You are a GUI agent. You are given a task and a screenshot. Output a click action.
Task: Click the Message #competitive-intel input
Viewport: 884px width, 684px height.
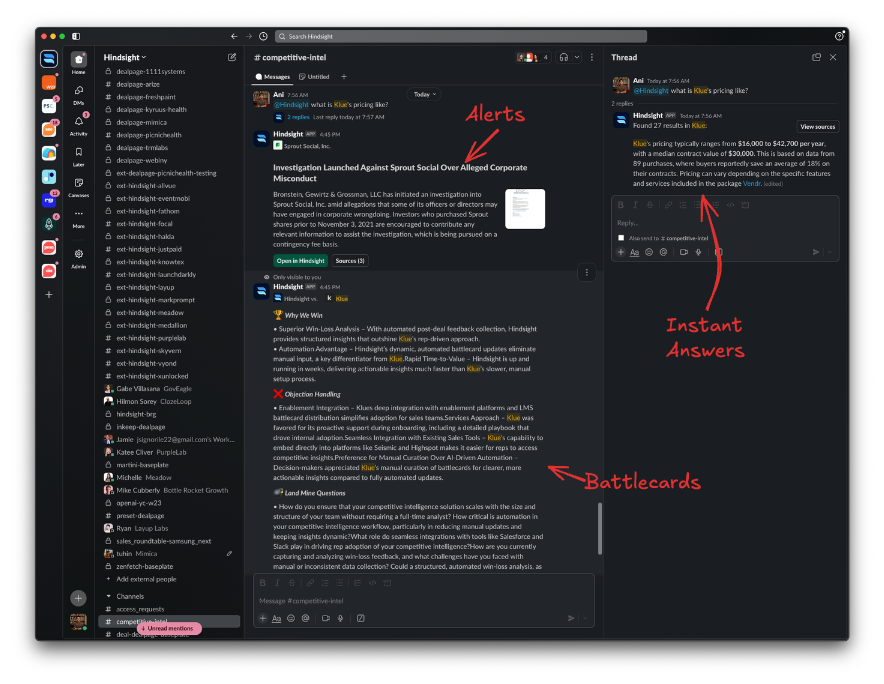pos(424,601)
